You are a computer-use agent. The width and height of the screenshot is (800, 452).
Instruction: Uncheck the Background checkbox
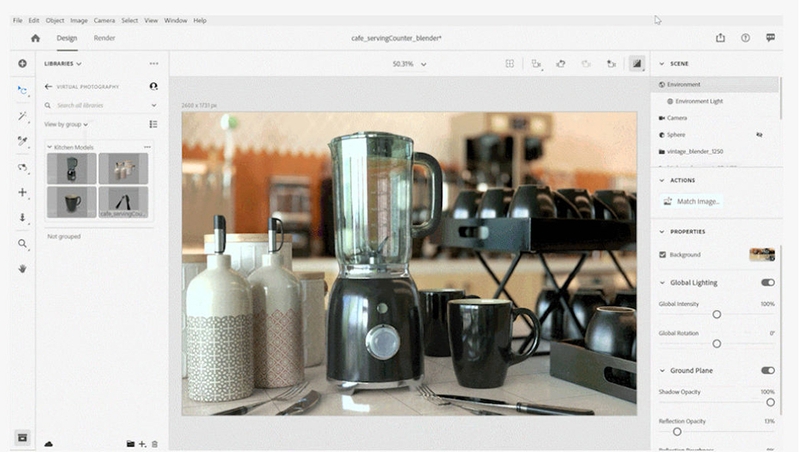click(662, 255)
